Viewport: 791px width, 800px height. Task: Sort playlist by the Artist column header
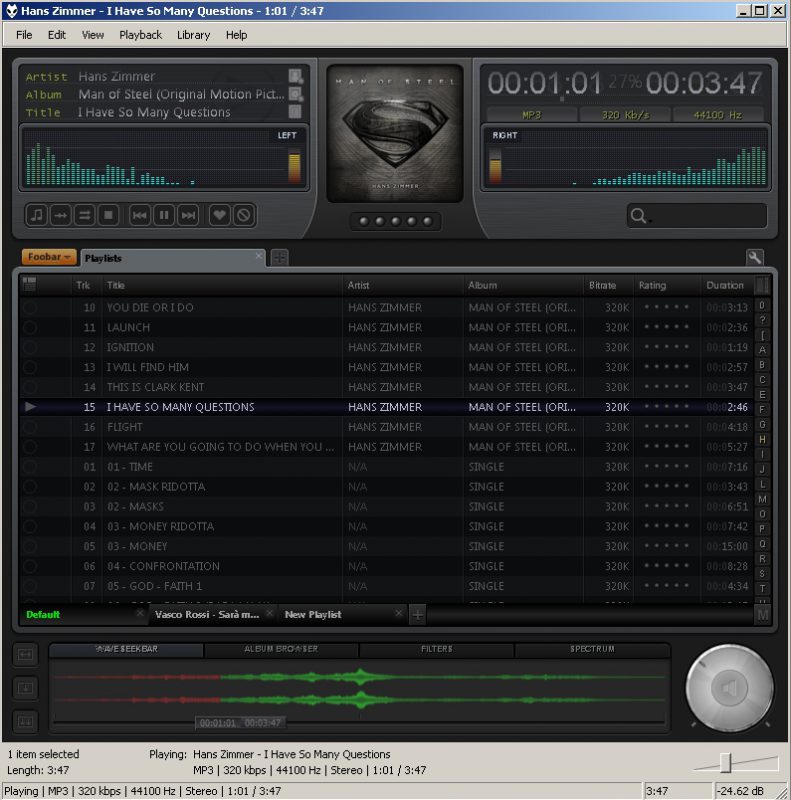403,285
